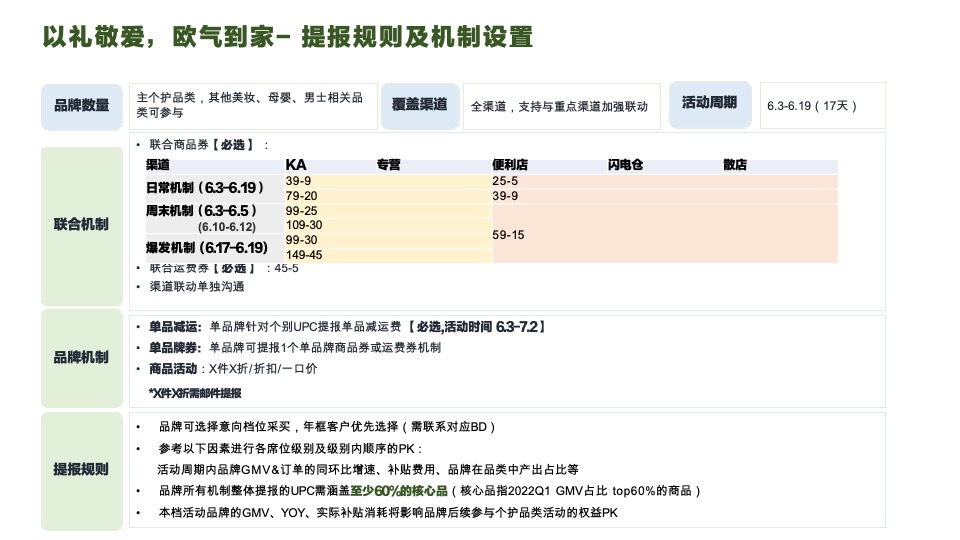
Task: Click table header 专营
Action: tap(388, 165)
